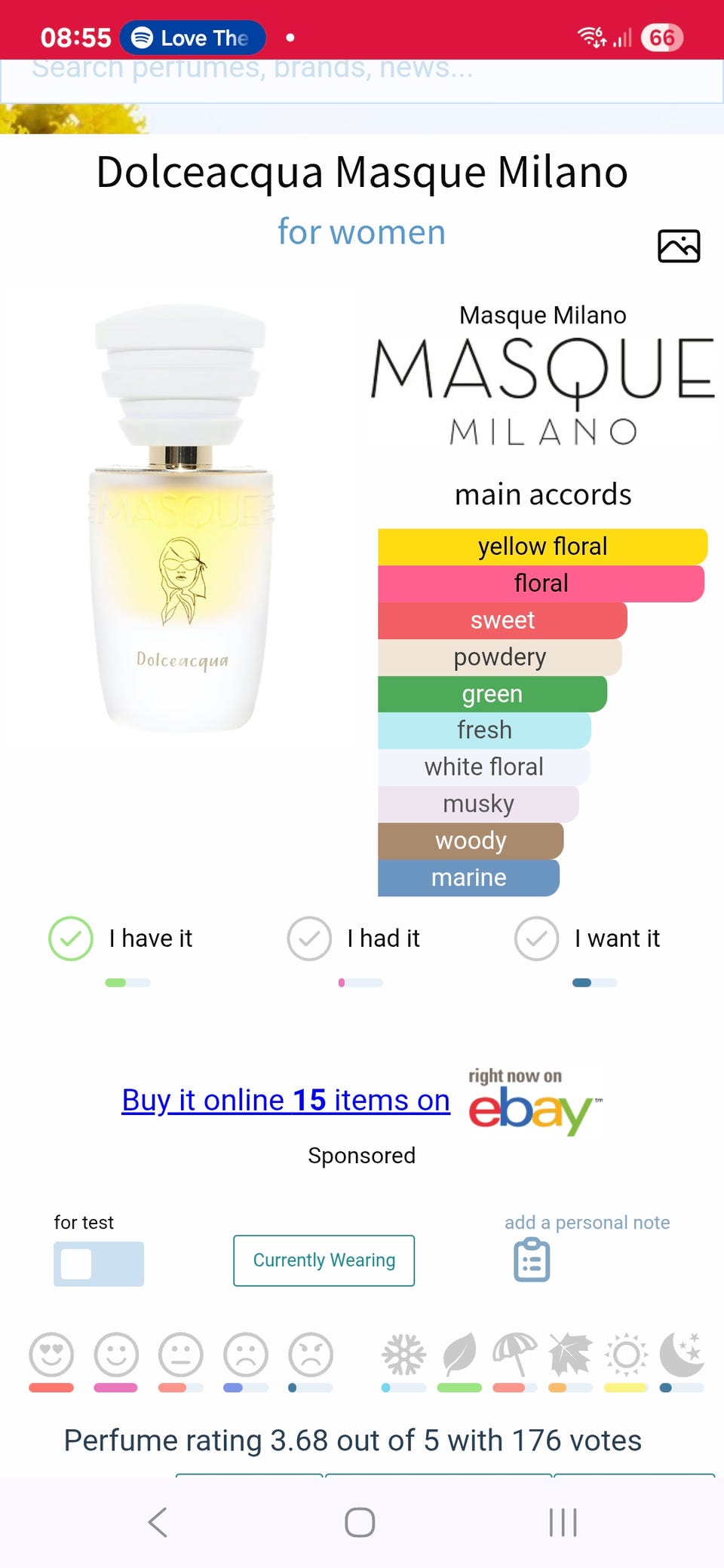Viewport: 724px width, 1568px height.
Task: Open the personal note clipboard icon
Action: coord(532,1260)
